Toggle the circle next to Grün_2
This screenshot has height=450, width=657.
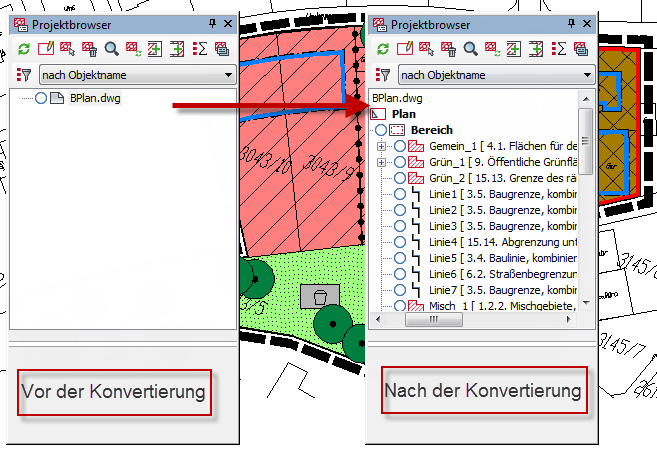coord(401,178)
